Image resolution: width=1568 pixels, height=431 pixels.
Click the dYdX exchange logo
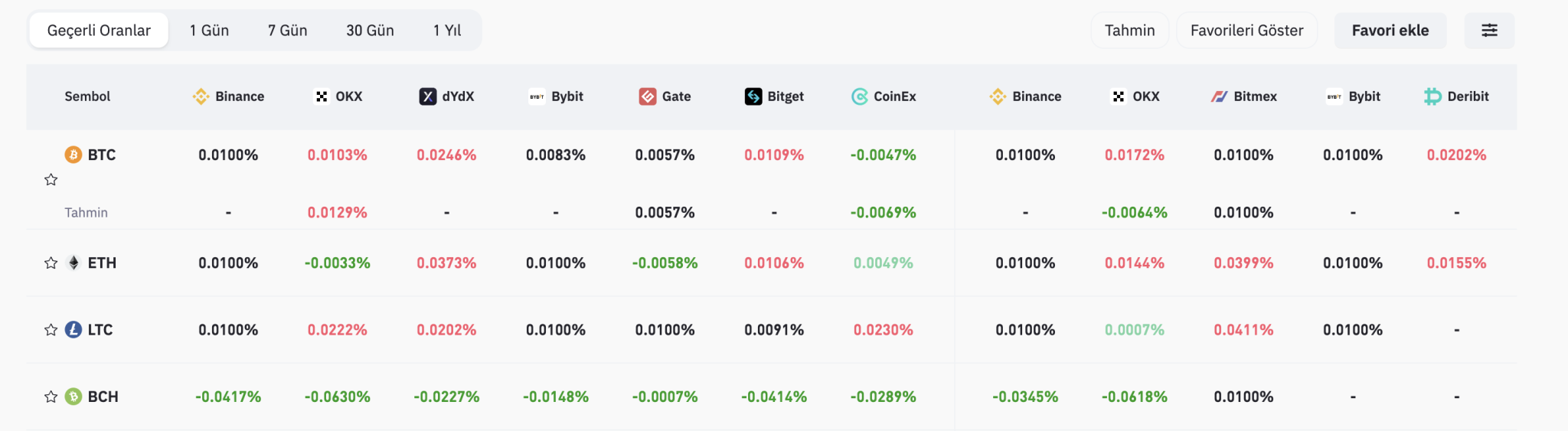pos(428,96)
